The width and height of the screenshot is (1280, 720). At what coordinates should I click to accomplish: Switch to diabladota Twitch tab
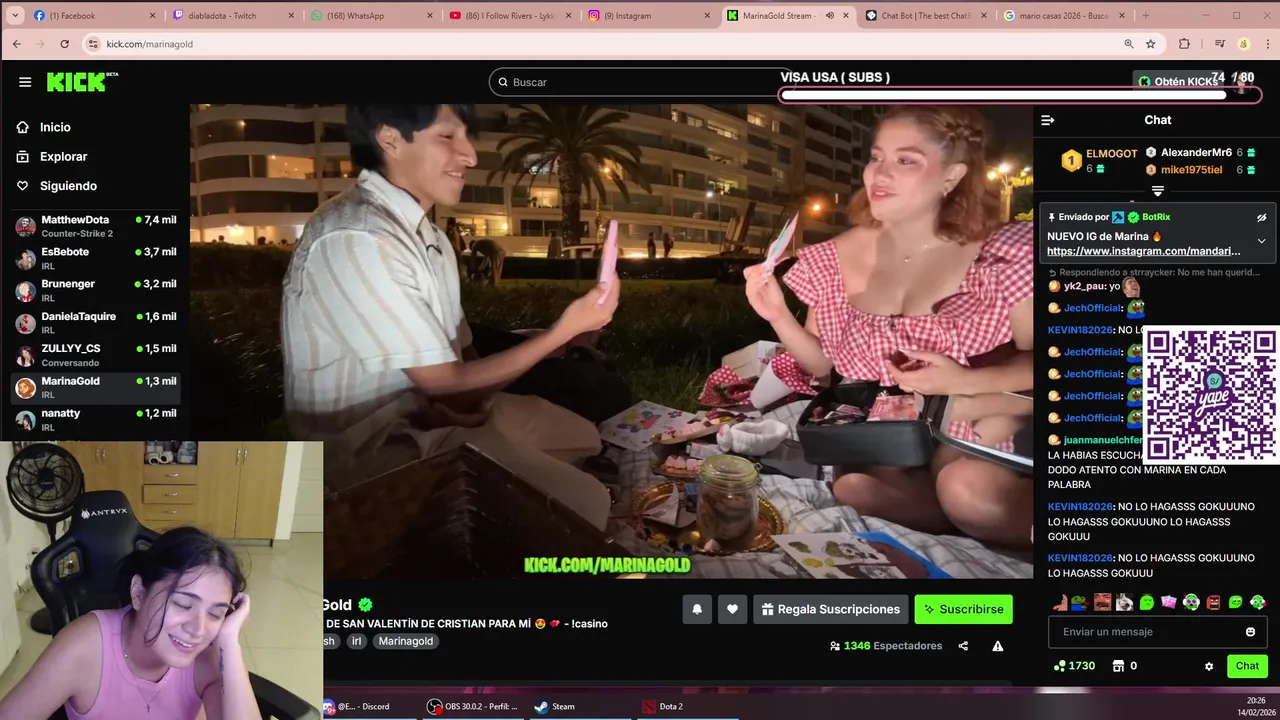pos(233,16)
